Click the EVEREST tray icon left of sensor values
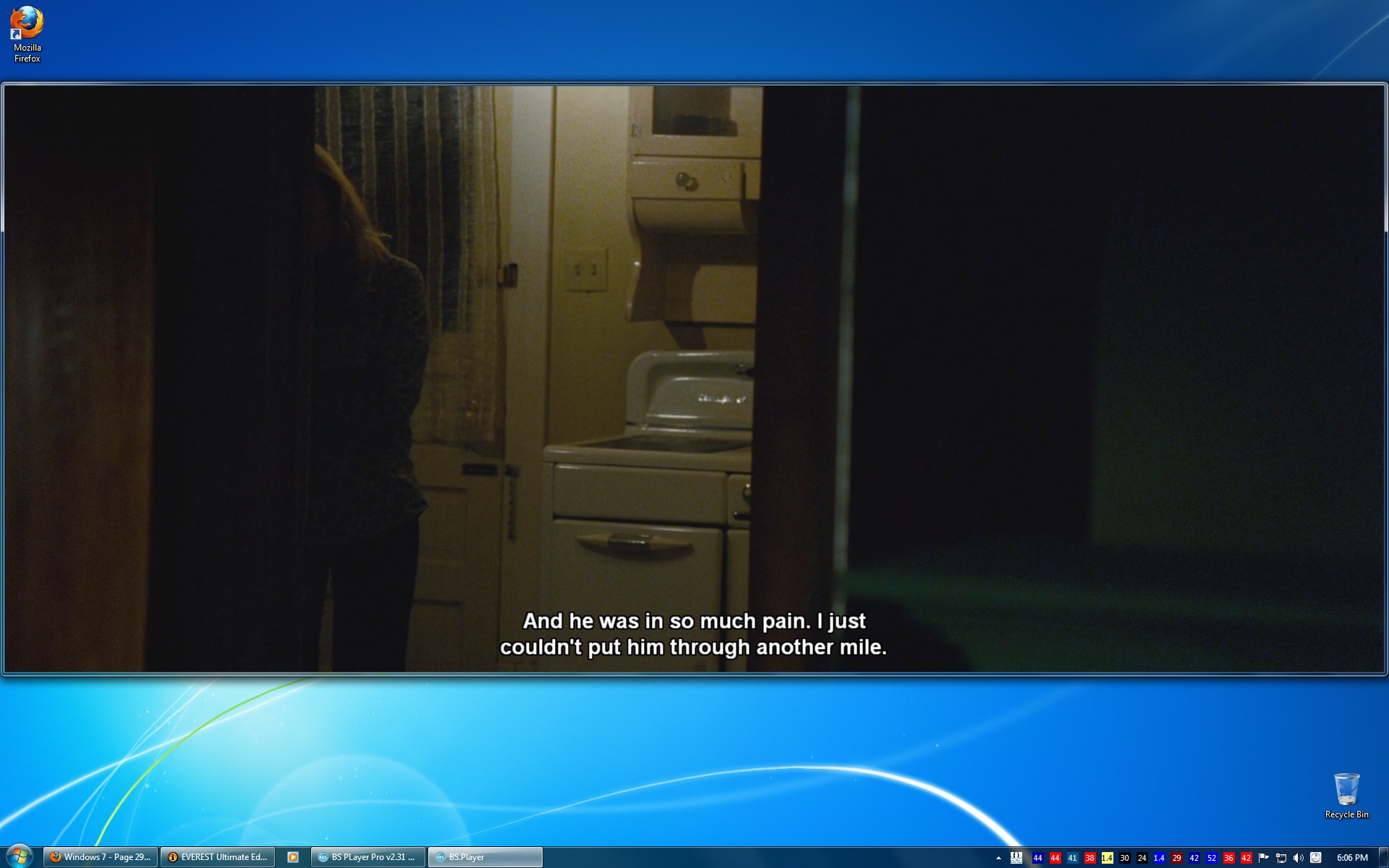The height and width of the screenshot is (868, 1389). click(x=1016, y=858)
